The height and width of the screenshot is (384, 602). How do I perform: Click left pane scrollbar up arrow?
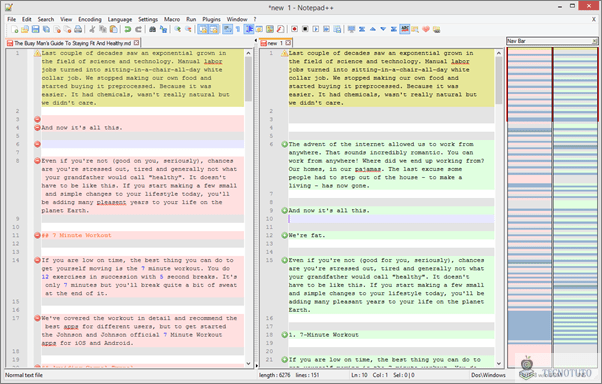coord(248,53)
